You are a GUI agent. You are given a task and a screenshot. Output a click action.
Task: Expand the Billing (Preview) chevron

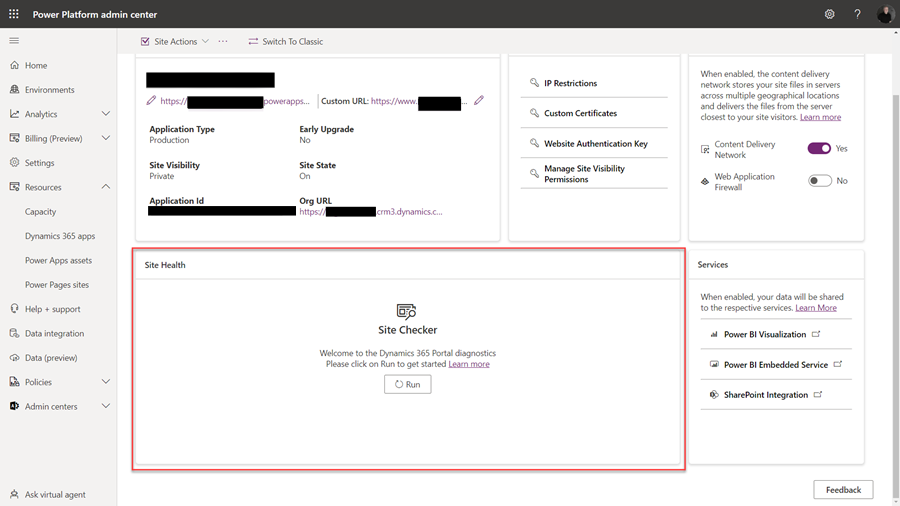click(x=106, y=138)
